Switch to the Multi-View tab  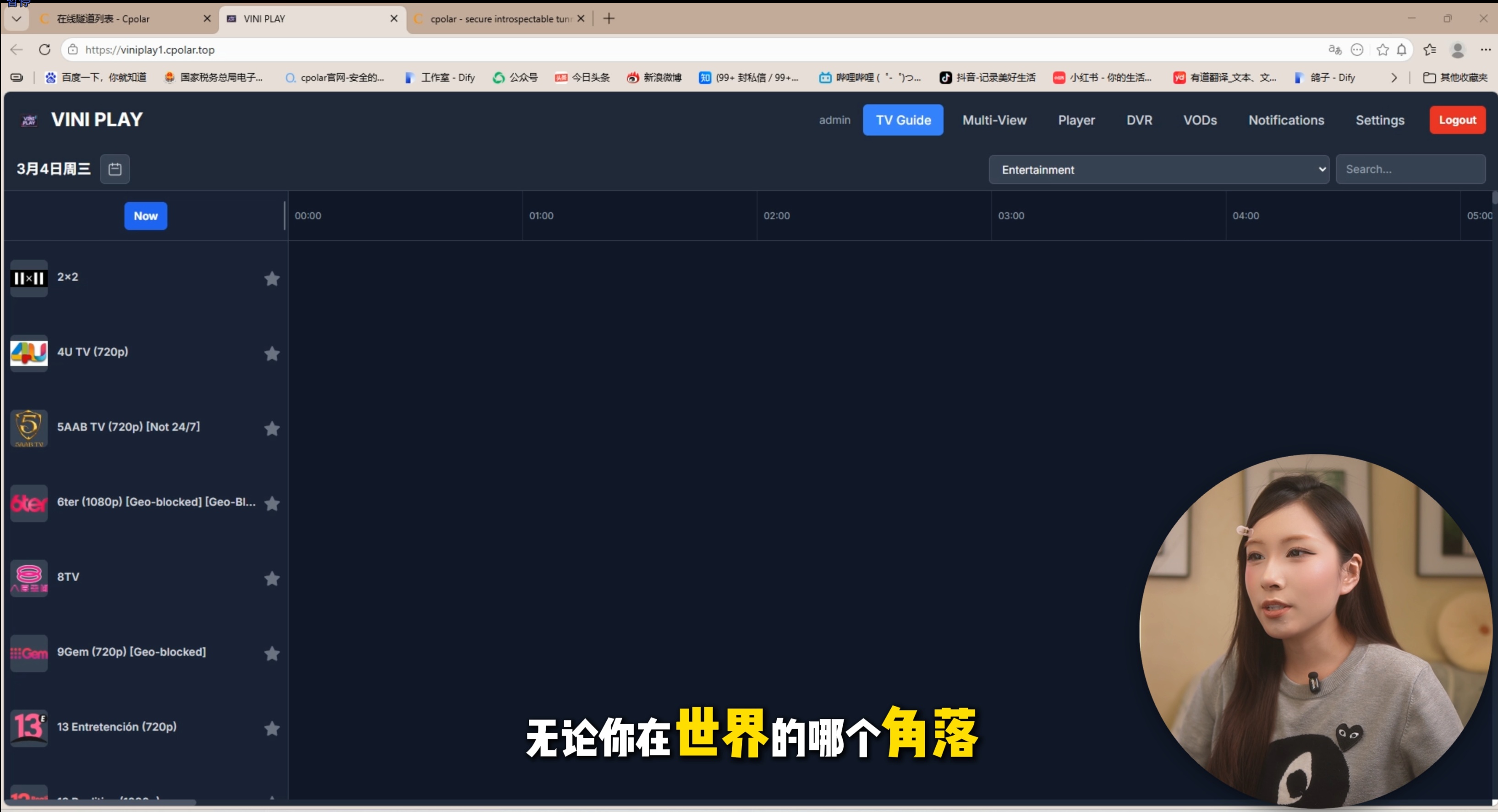(x=994, y=120)
